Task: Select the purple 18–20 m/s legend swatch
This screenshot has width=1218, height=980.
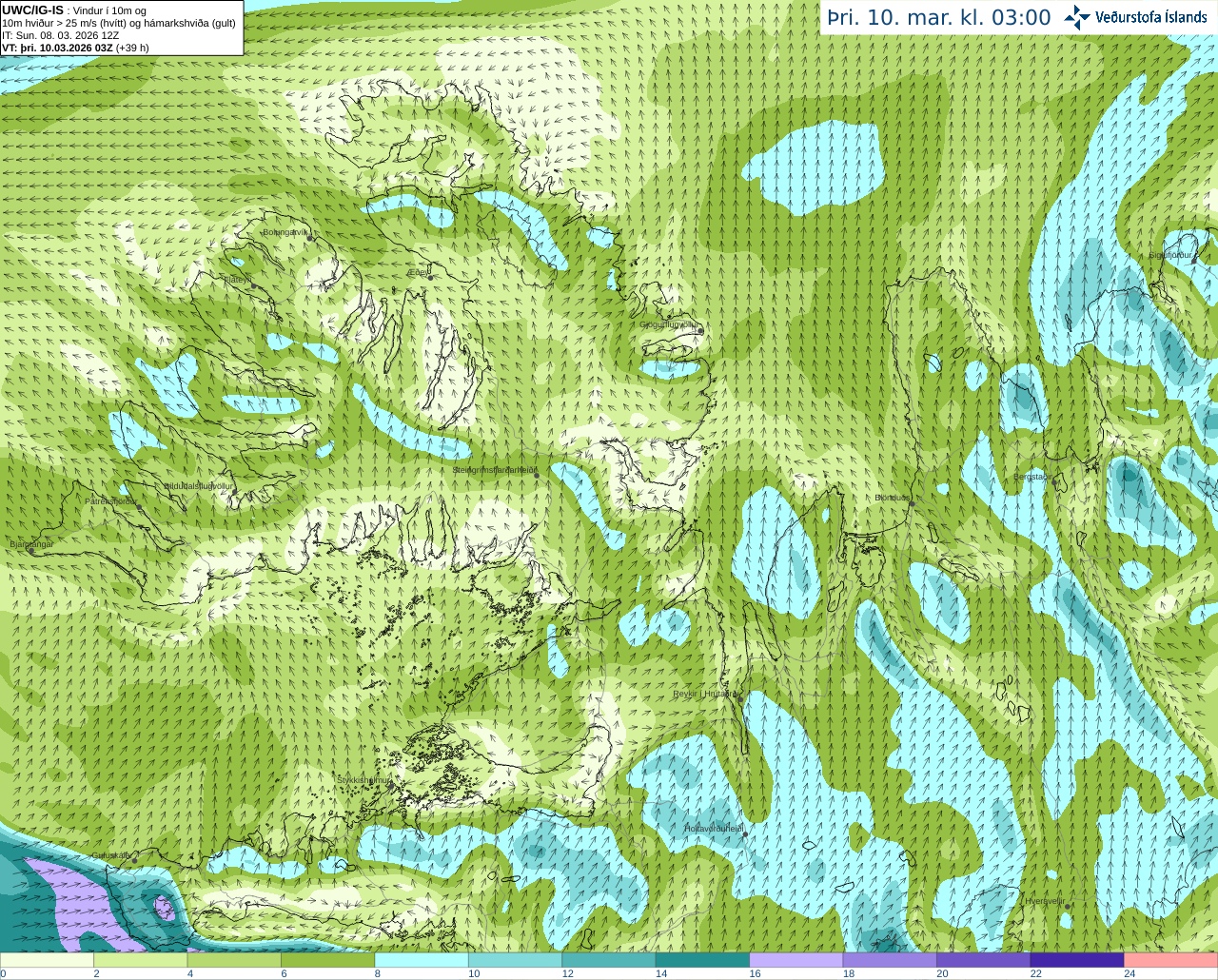Action: 890,960
